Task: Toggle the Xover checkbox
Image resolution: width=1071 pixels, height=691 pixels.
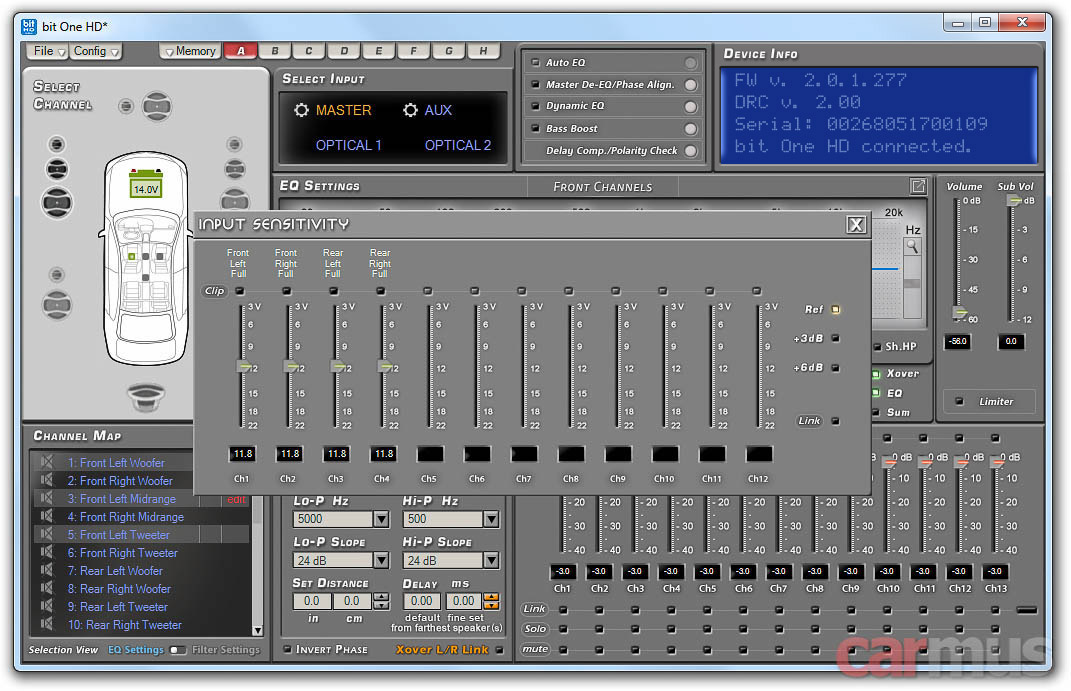Action: (876, 373)
